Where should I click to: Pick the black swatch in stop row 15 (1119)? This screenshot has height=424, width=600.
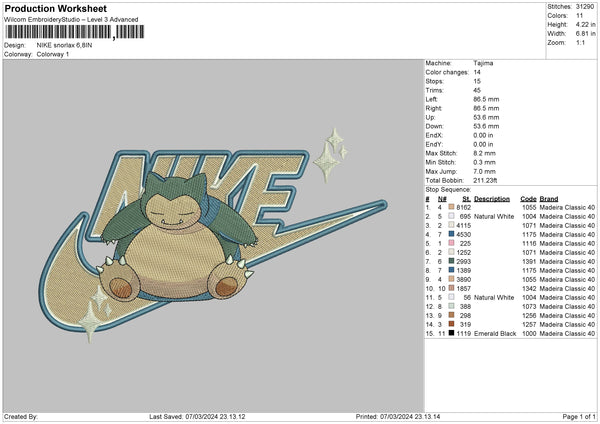[x=451, y=333]
